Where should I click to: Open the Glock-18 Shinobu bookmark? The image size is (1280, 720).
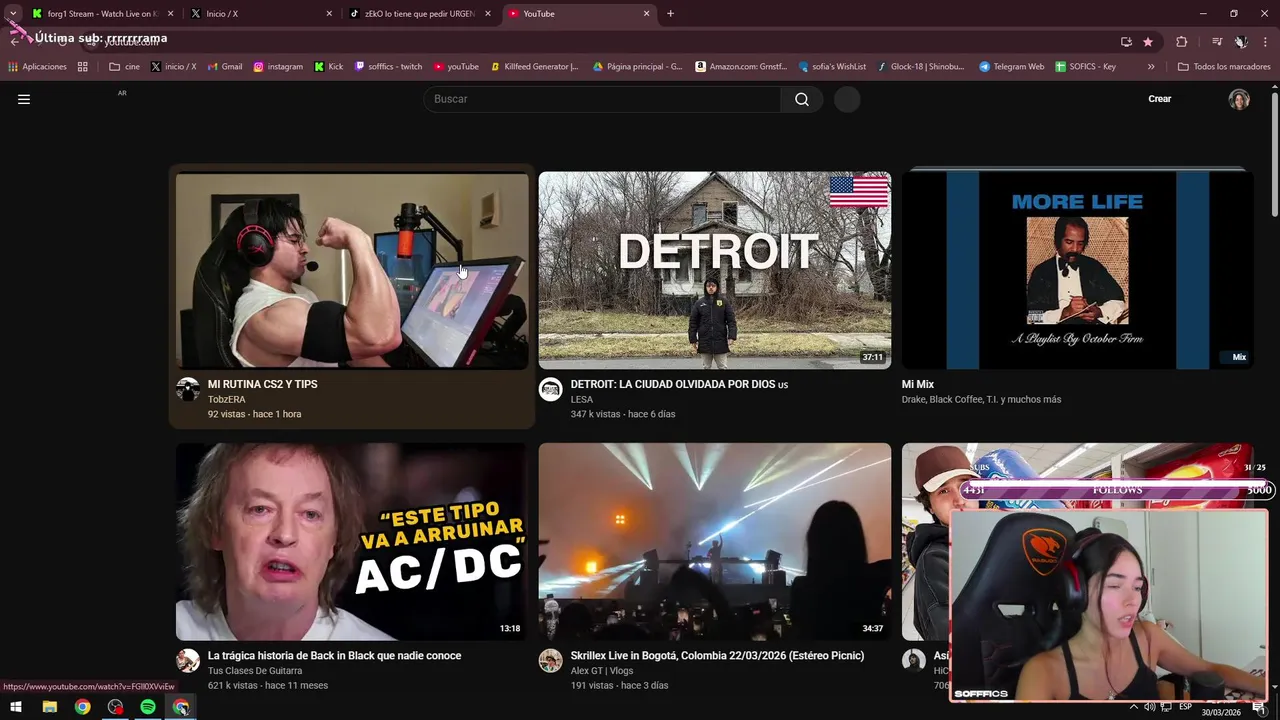coord(921,67)
